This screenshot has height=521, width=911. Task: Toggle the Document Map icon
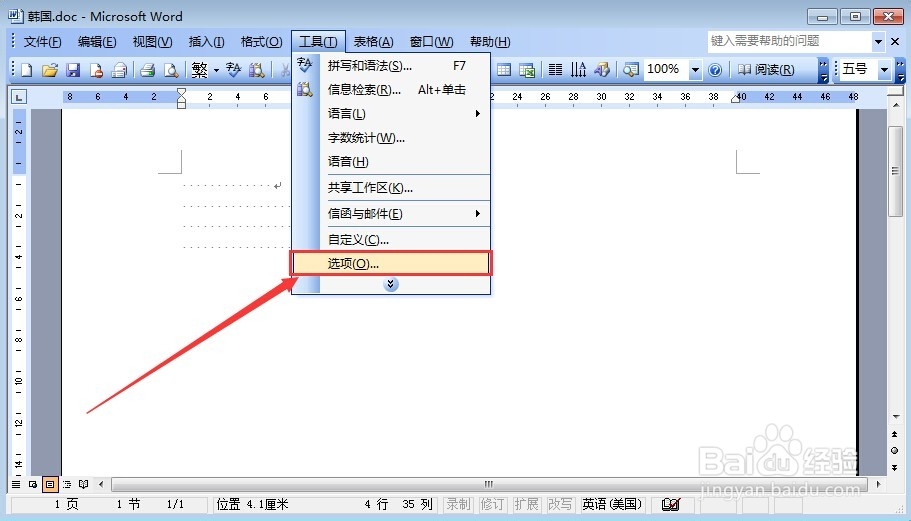click(630, 70)
